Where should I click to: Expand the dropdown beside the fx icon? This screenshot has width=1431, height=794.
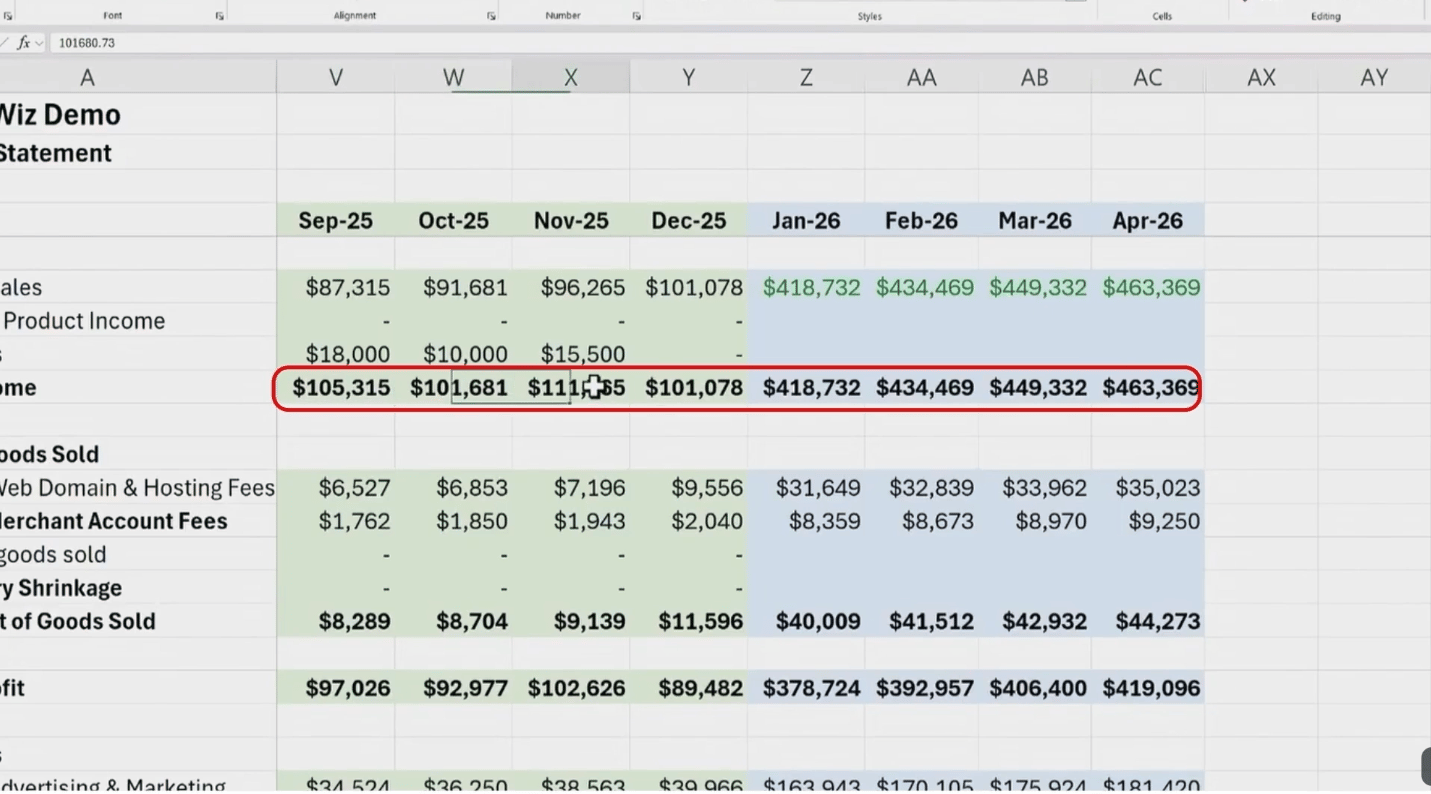point(39,43)
